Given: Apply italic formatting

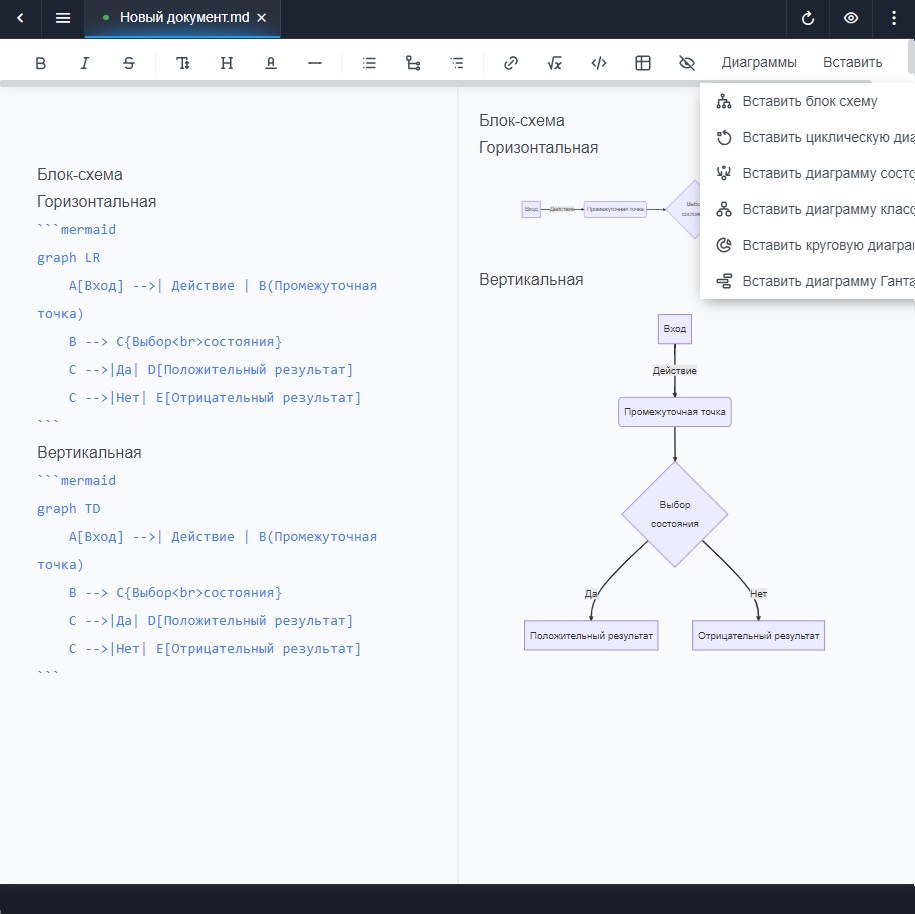Looking at the screenshot, I should [85, 63].
